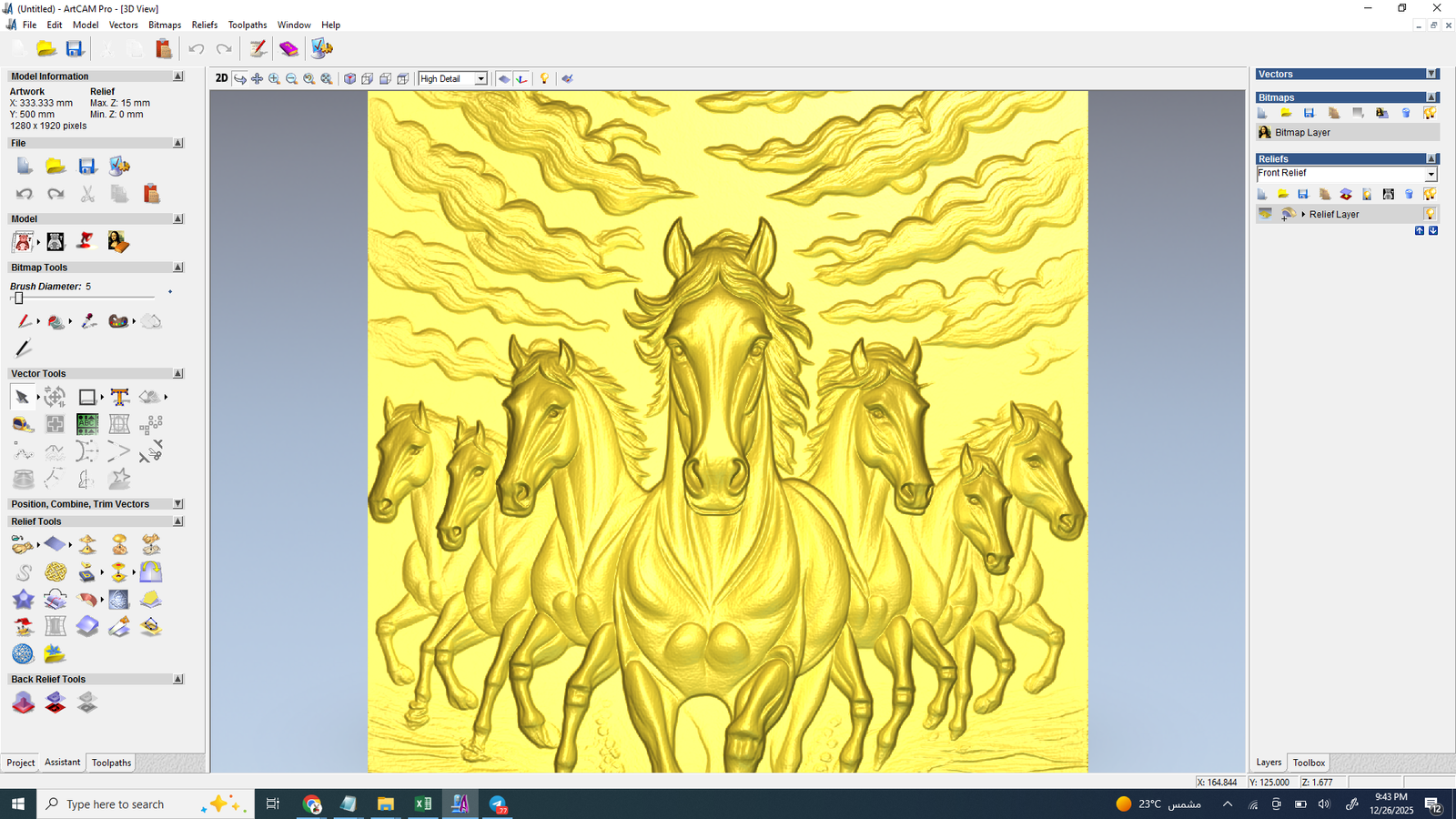The width and height of the screenshot is (1456, 819).
Task: Expand the collapsed Vectors panel
Action: 1431,75
